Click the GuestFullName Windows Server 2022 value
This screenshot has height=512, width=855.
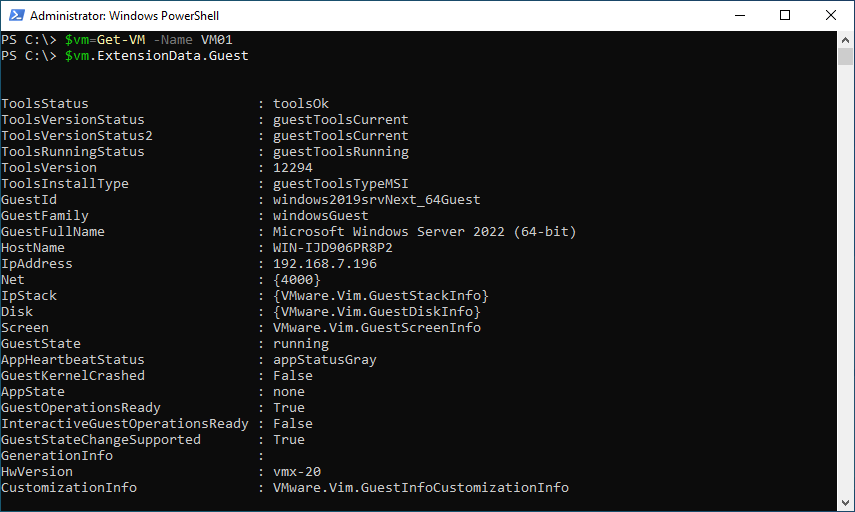click(424, 232)
